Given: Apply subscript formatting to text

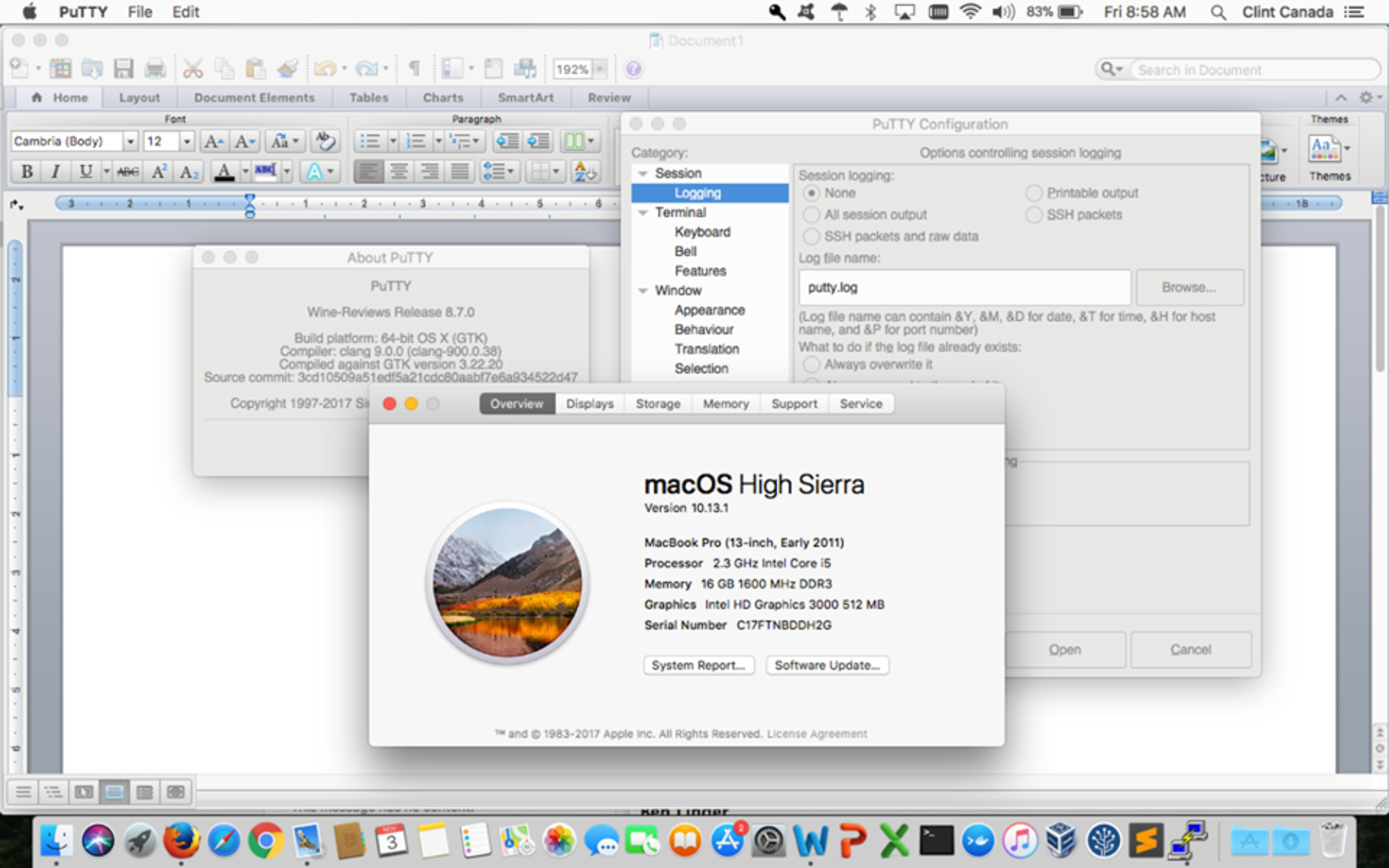Looking at the screenshot, I should pyautogui.click(x=189, y=173).
